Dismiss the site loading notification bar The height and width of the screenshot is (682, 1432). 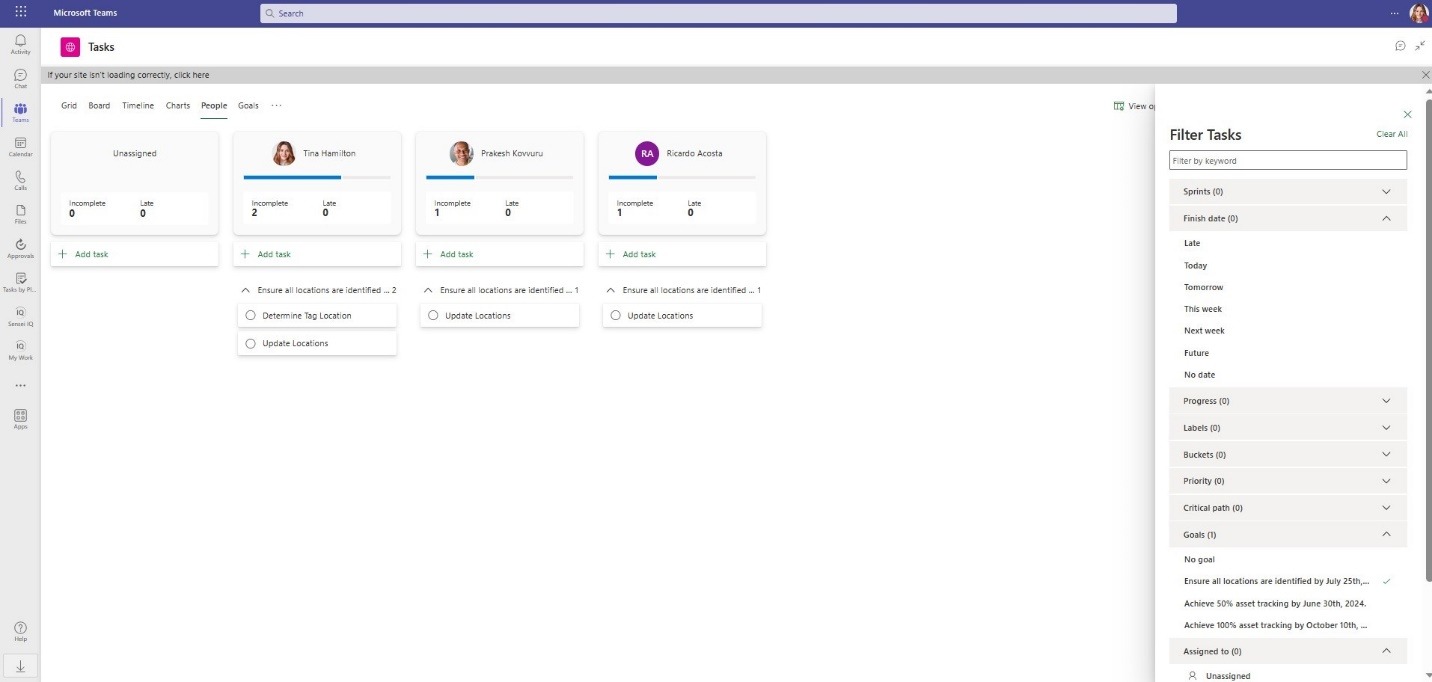[x=1425, y=75]
